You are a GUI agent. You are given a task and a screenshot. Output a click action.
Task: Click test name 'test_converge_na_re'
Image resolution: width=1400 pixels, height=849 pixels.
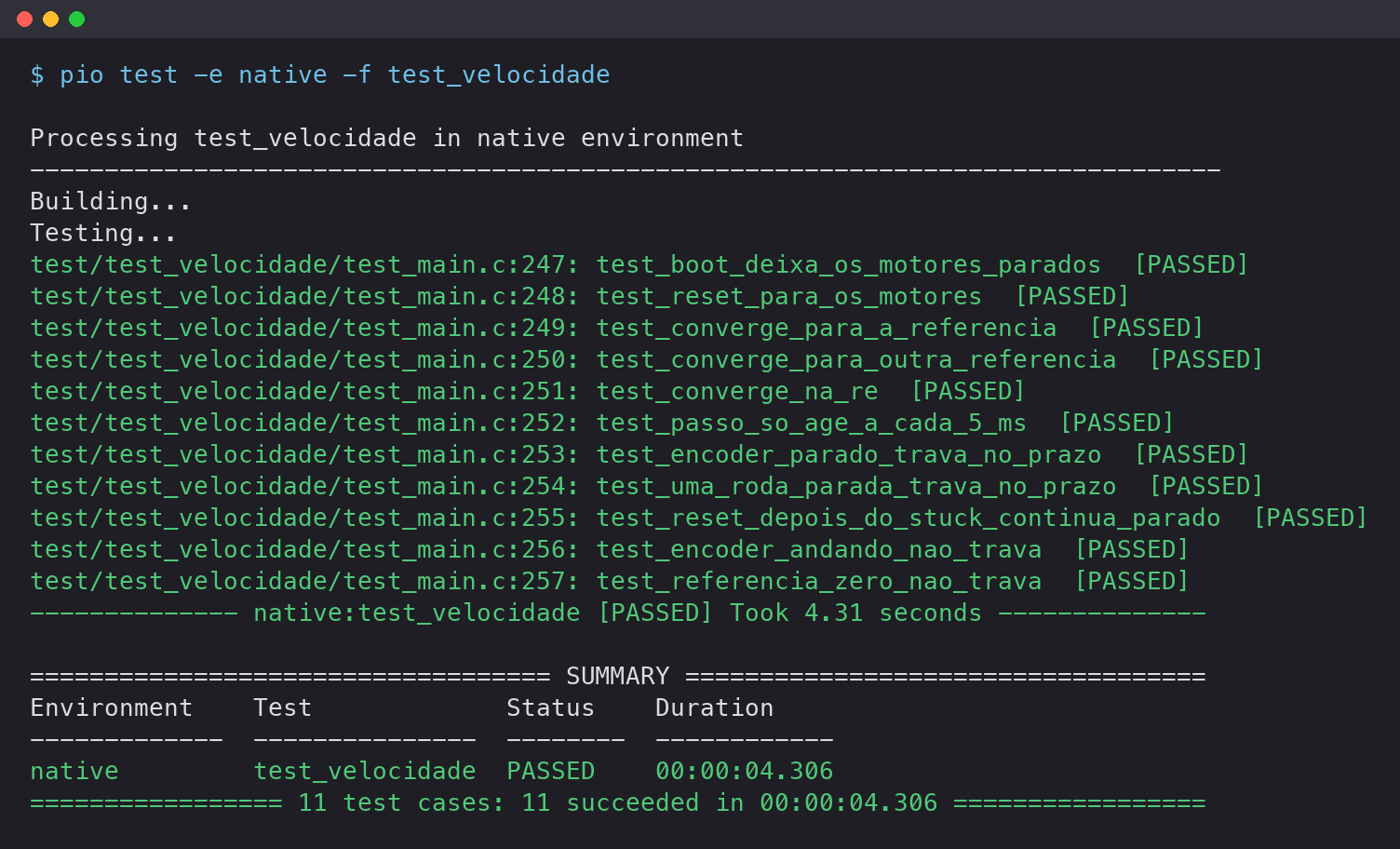pos(737,391)
